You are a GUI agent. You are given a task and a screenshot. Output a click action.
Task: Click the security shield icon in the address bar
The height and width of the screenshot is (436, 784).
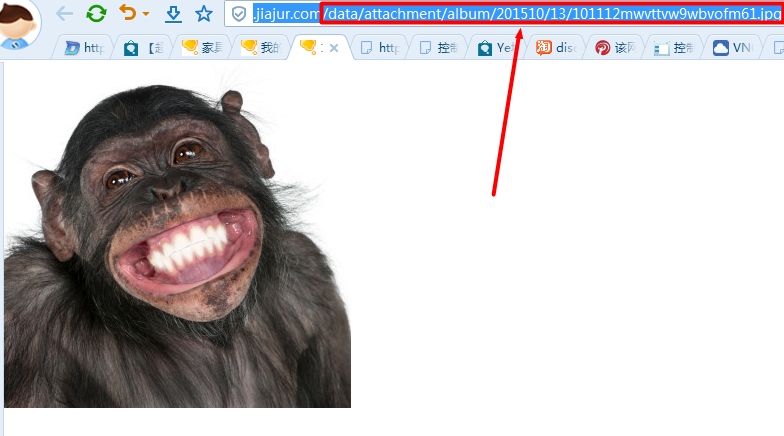[x=239, y=14]
